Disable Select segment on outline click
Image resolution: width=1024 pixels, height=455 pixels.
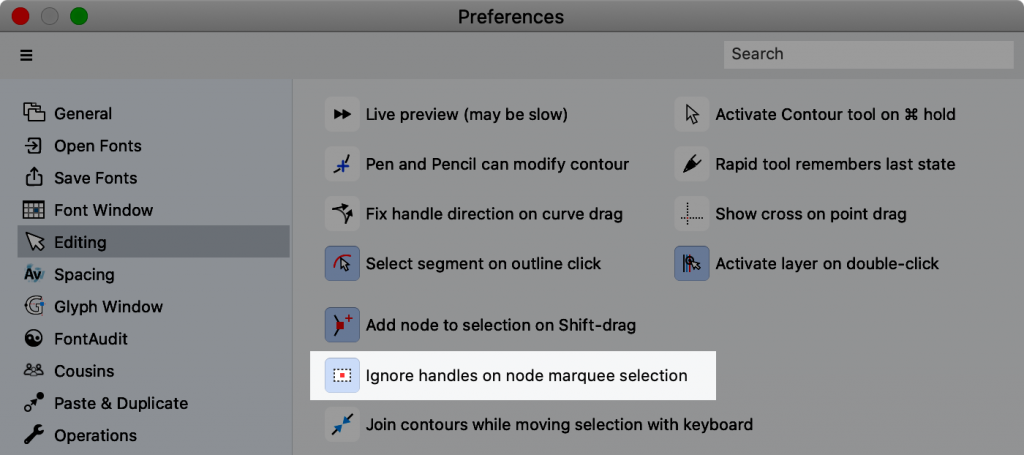click(x=342, y=263)
